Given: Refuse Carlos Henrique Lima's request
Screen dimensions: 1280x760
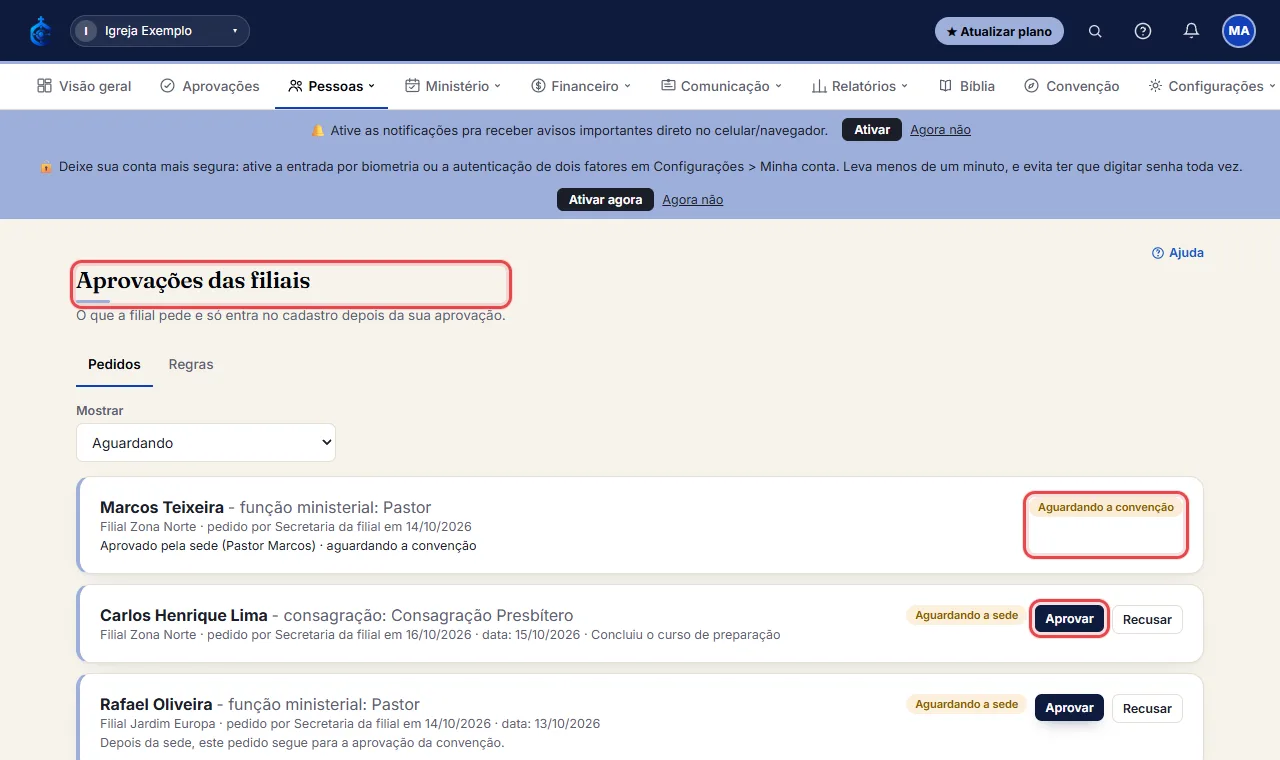Looking at the screenshot, I should (1147, 619).
